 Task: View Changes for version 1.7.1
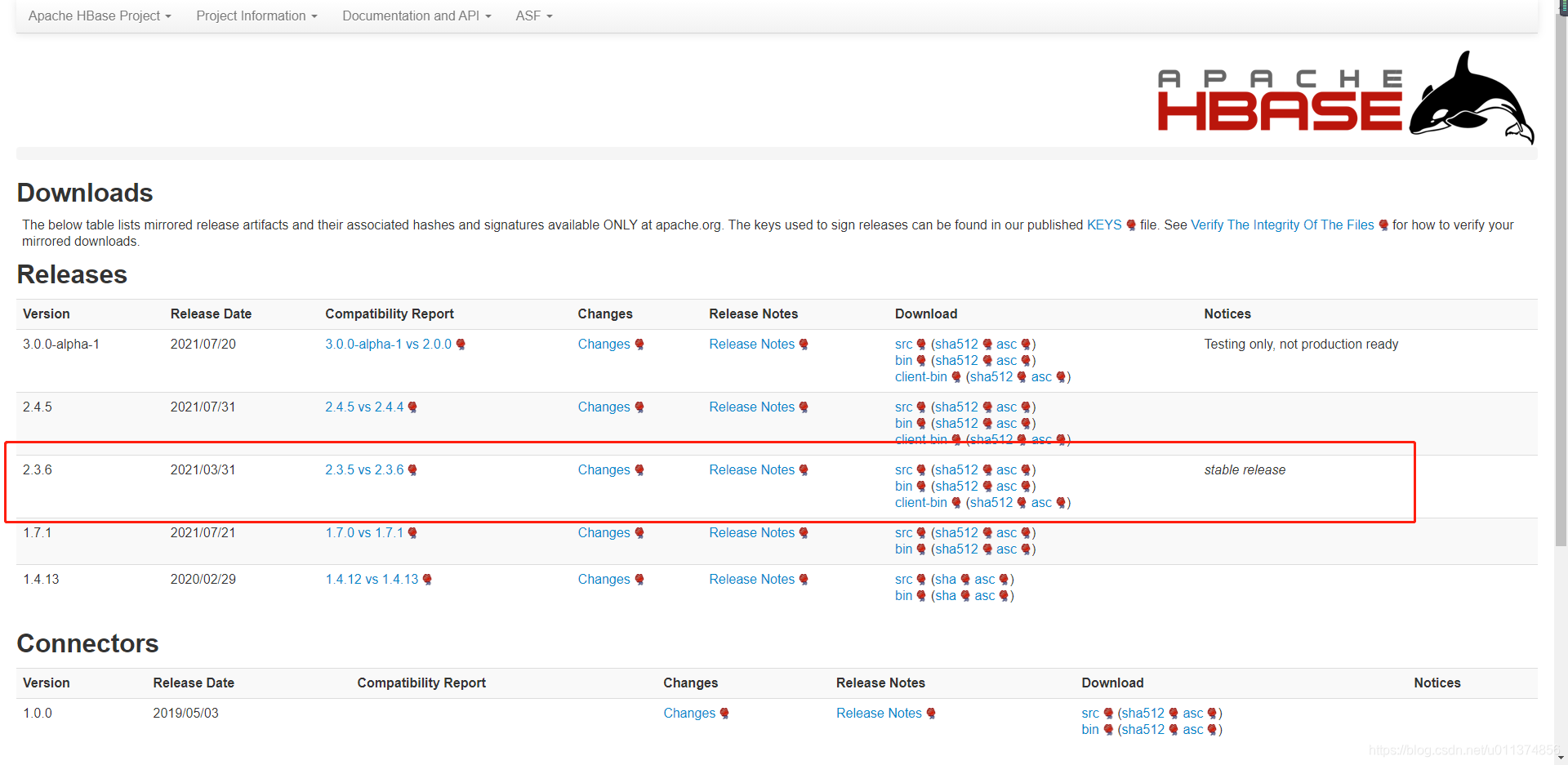pyautogui.click(x=604, y=532)
